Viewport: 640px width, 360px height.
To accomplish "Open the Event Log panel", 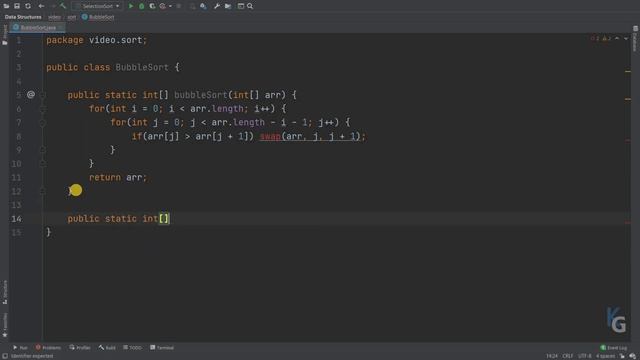I will pos(613,348).
